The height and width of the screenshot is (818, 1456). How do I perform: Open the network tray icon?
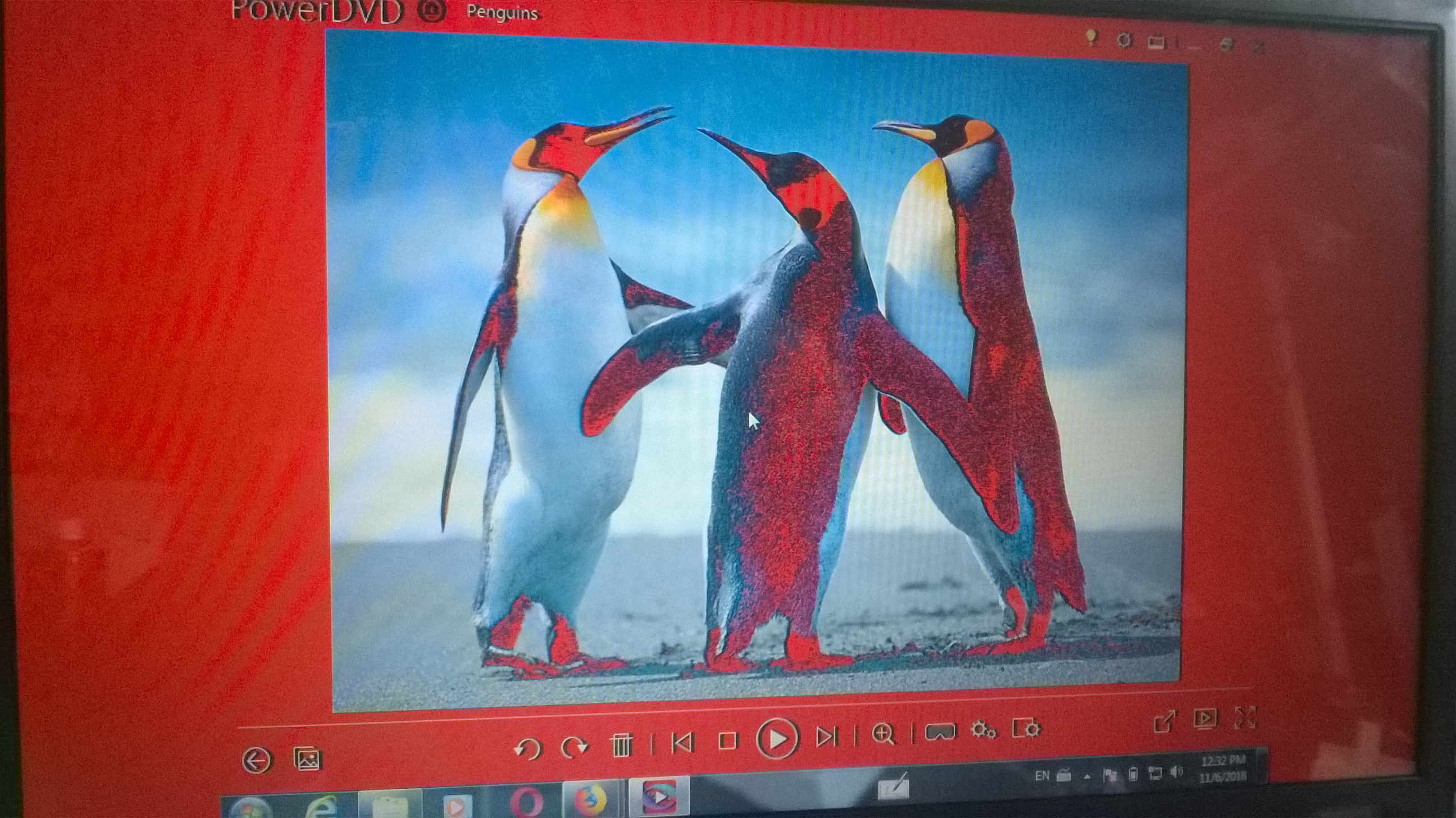pos(1155,774)
